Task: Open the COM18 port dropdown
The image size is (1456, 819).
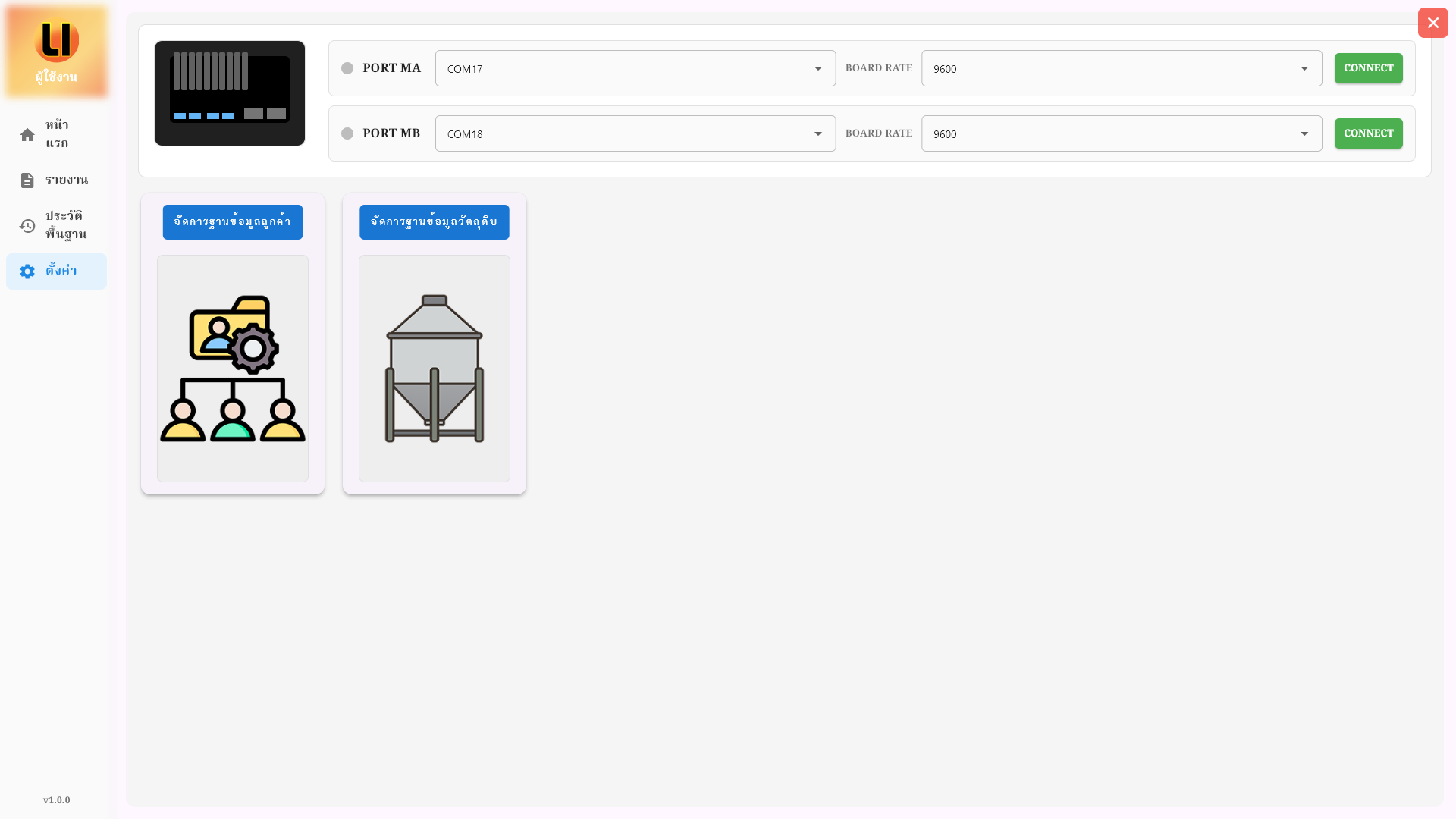Action: [635, 133]
